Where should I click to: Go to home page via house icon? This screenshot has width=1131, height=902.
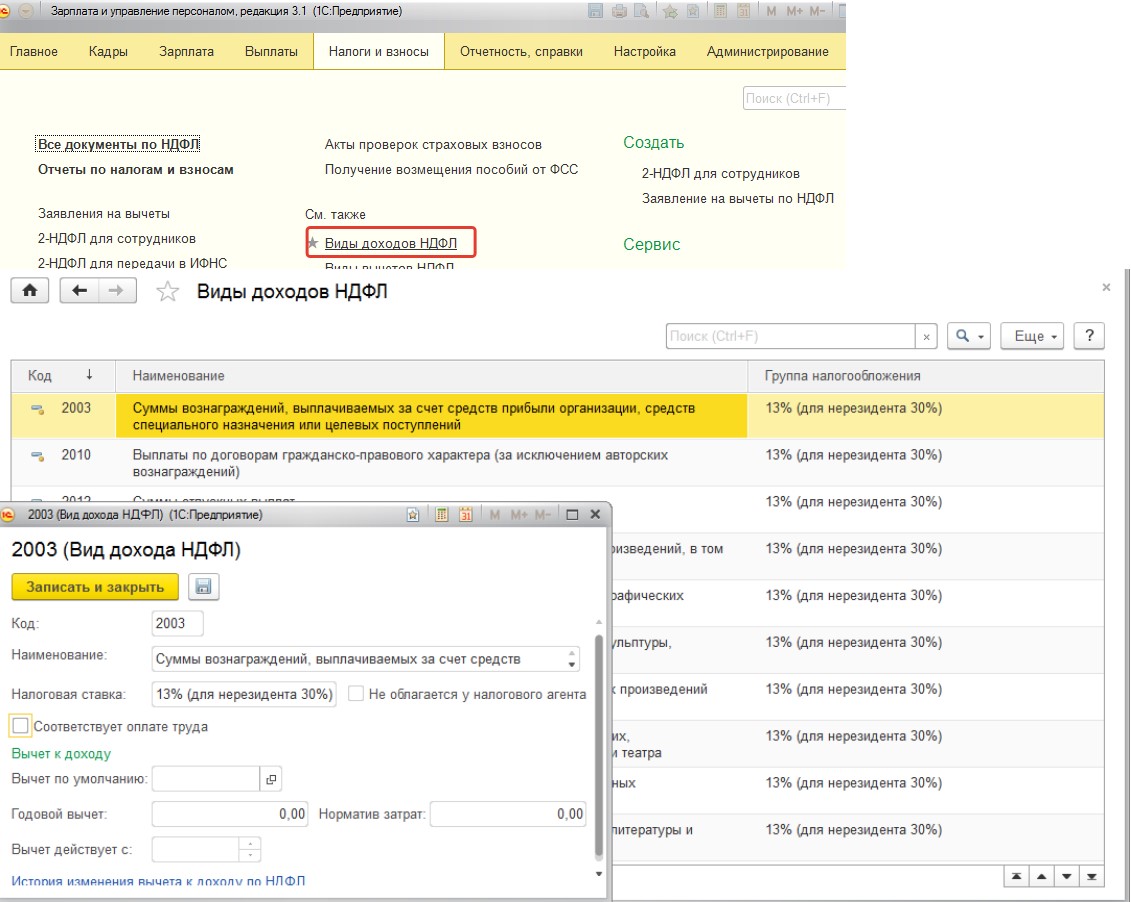(30, 291)
